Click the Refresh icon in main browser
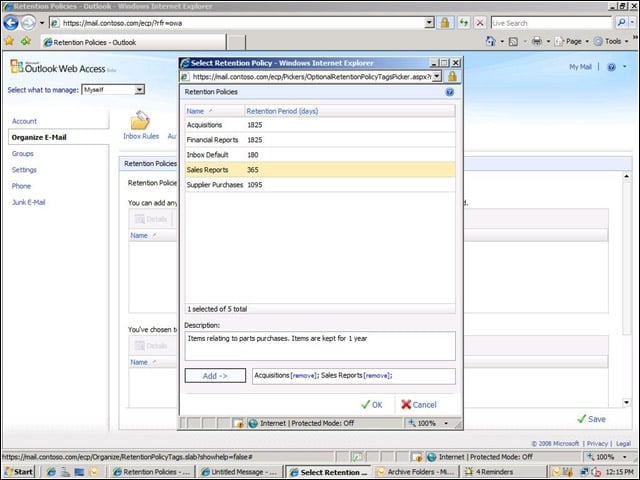The height and width of the screenshot is (480, 640). click(x=464, y=23)
